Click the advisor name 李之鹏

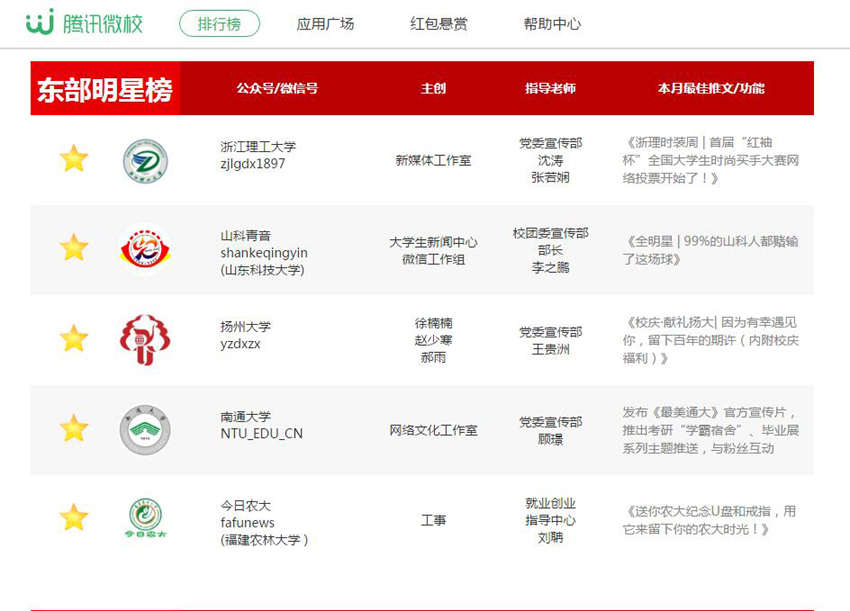550,267
